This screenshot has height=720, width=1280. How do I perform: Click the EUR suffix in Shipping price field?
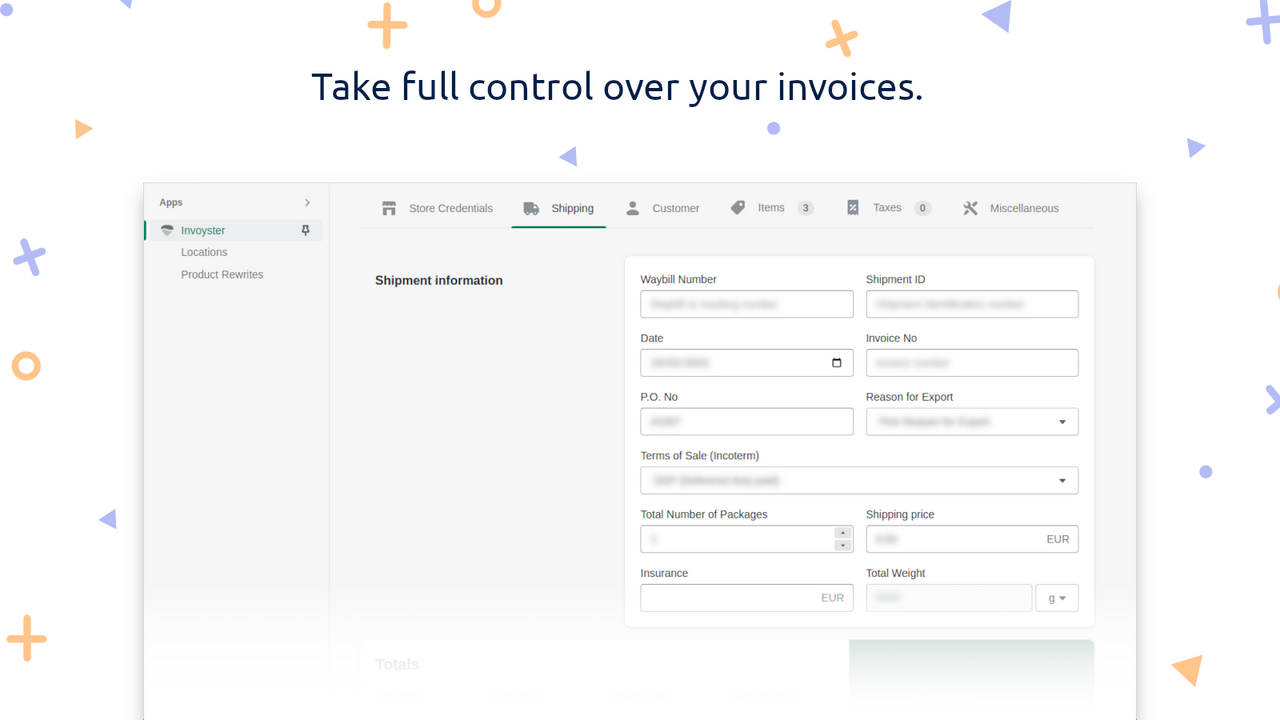[x=1058, y=539]
